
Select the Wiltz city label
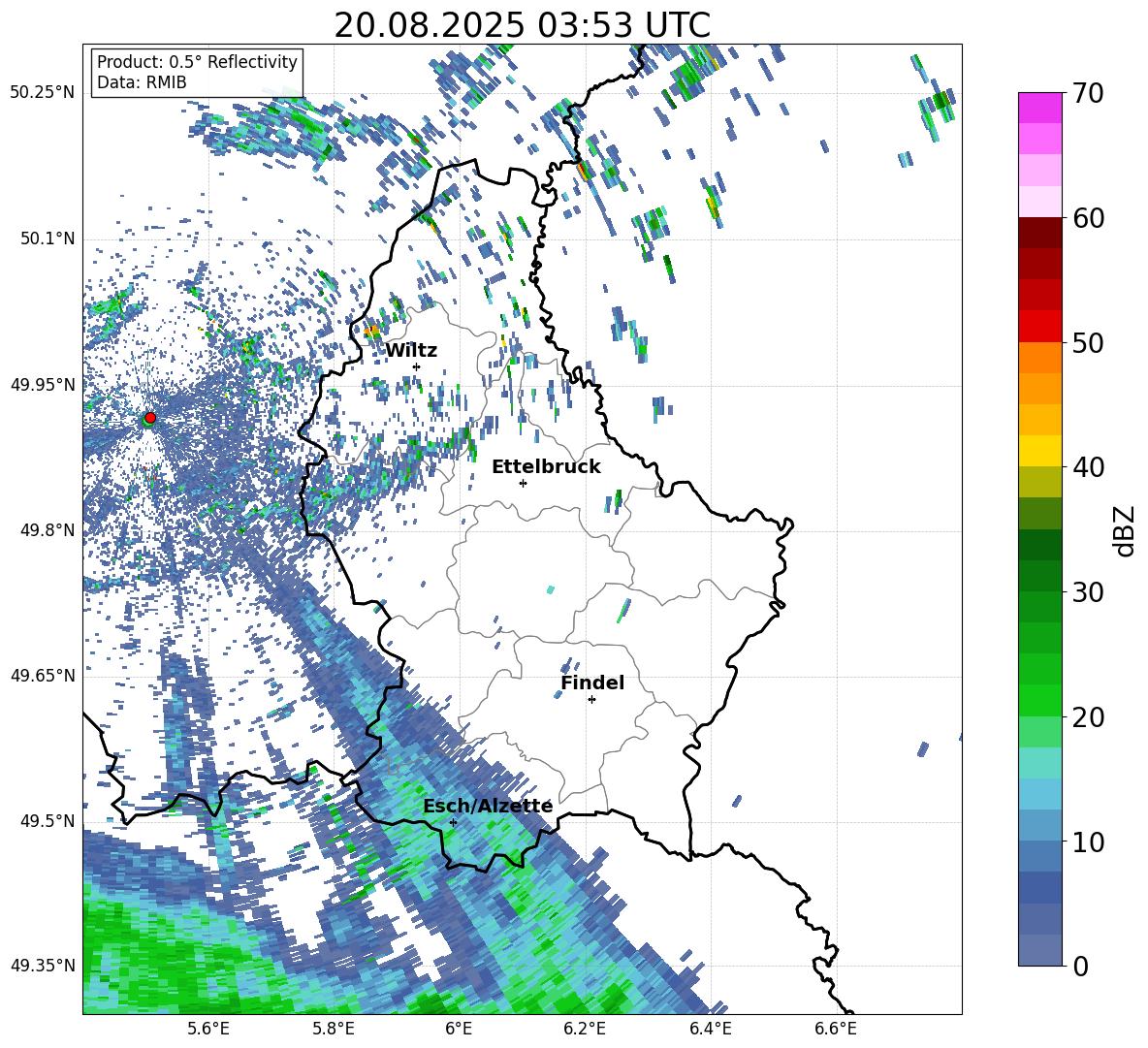point(411,350)
